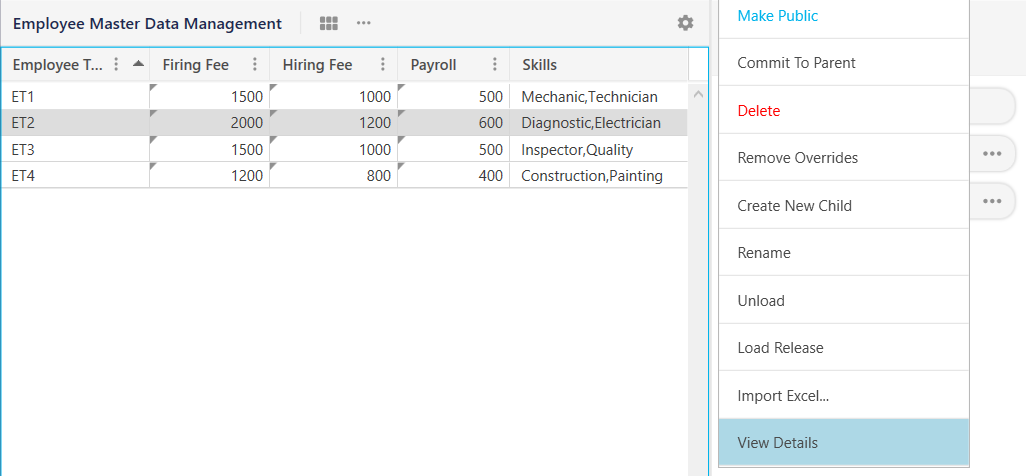Screen dimensions: 1026x476
Task: Select Import Excel... option
Action: click(843, 395)
